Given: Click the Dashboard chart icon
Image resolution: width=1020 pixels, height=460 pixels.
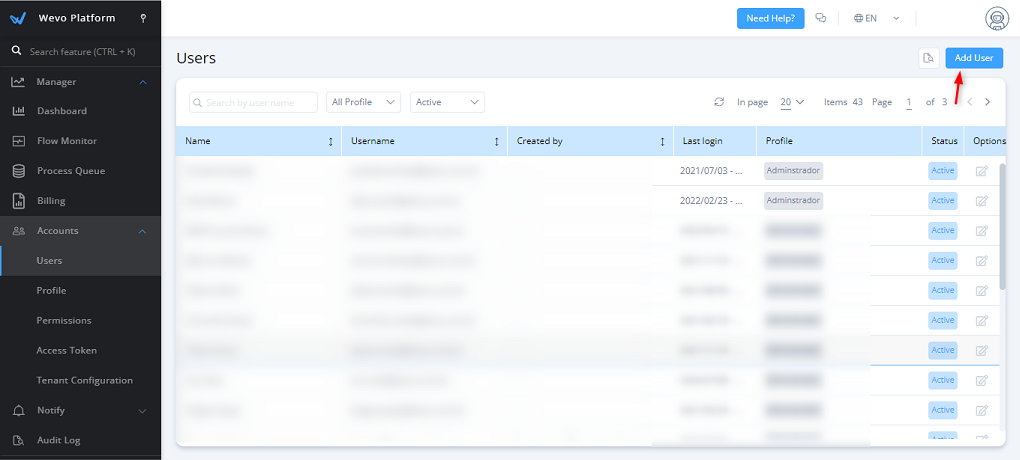Looking at the screenshot, I should point(18,111).
